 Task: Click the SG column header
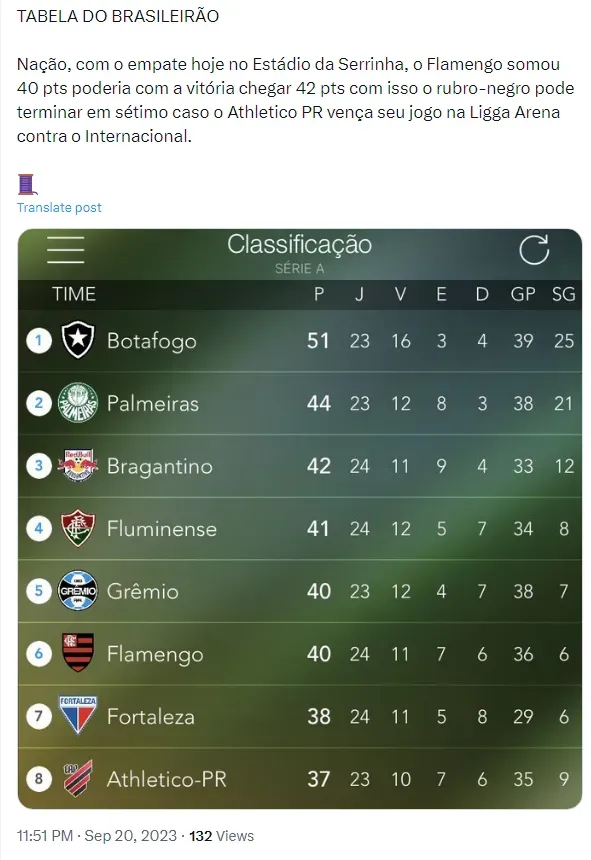pos(564,294)
